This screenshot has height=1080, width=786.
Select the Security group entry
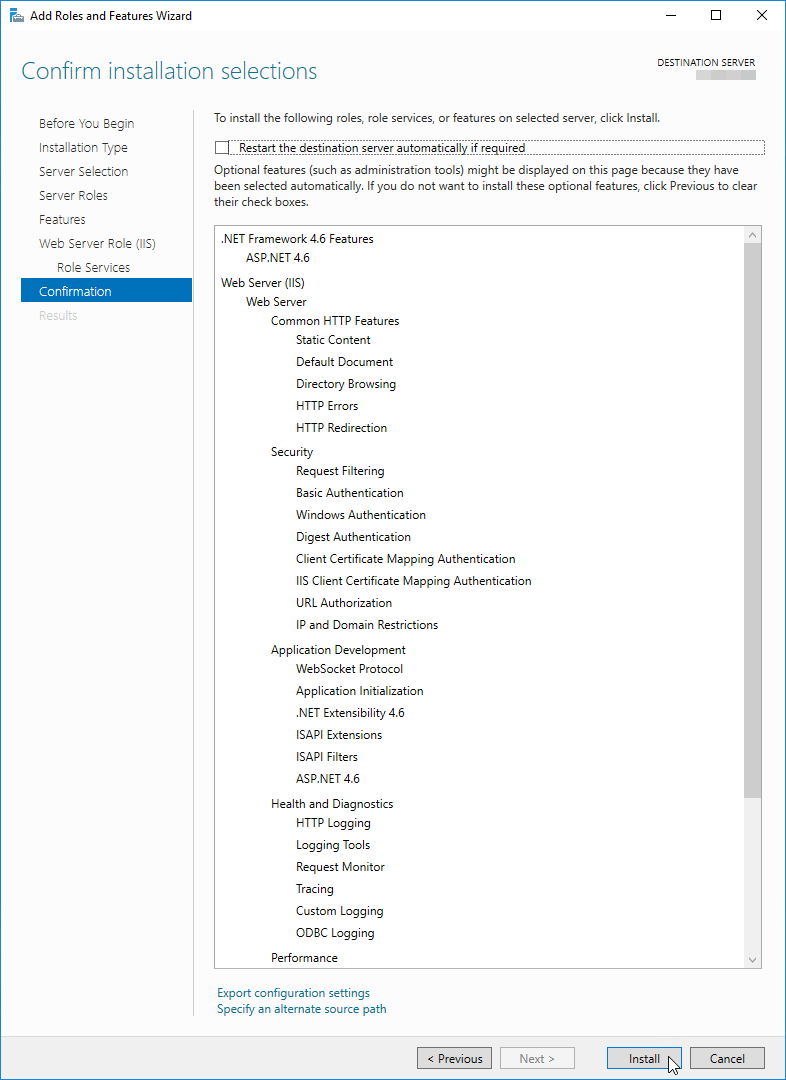click(x=292, y=452)
